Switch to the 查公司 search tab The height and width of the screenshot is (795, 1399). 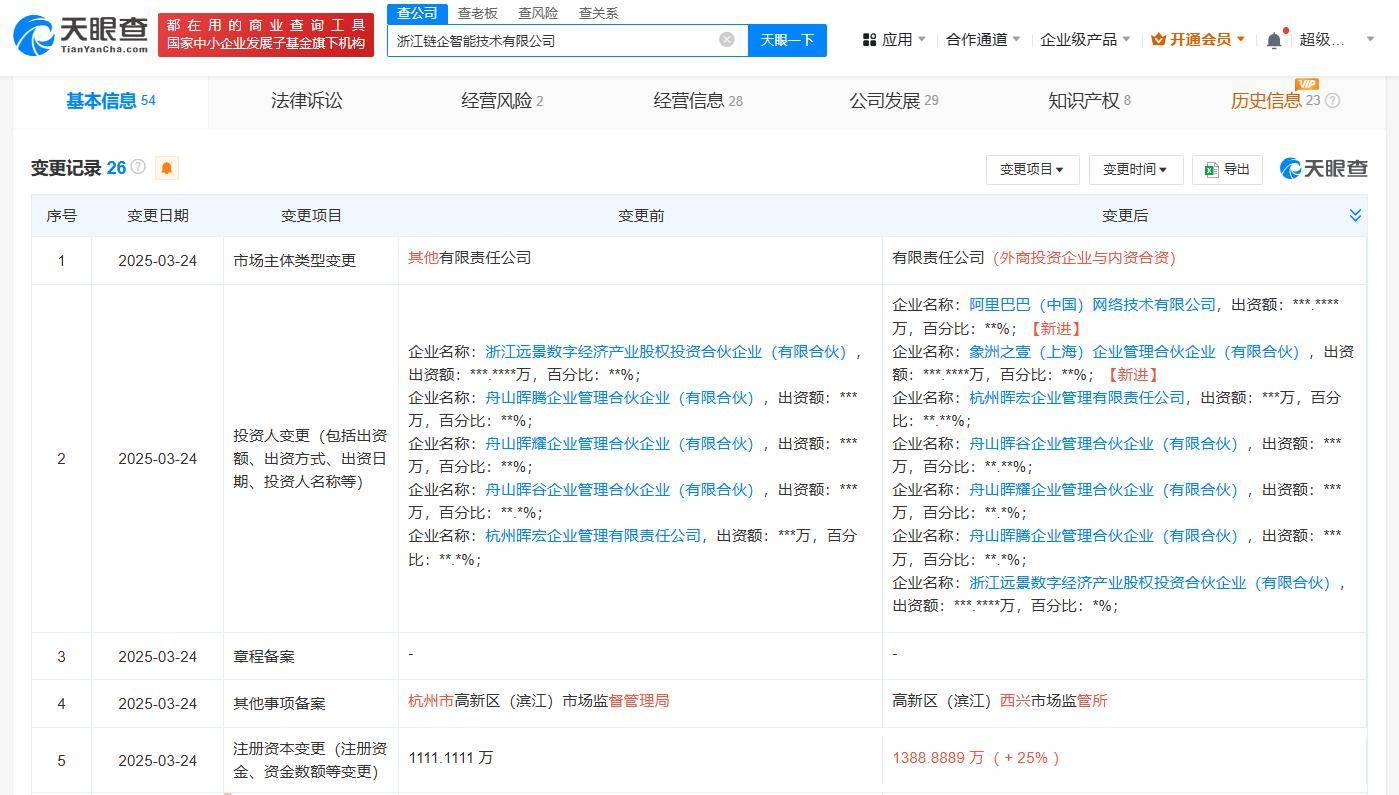click(x=417, y=13)
